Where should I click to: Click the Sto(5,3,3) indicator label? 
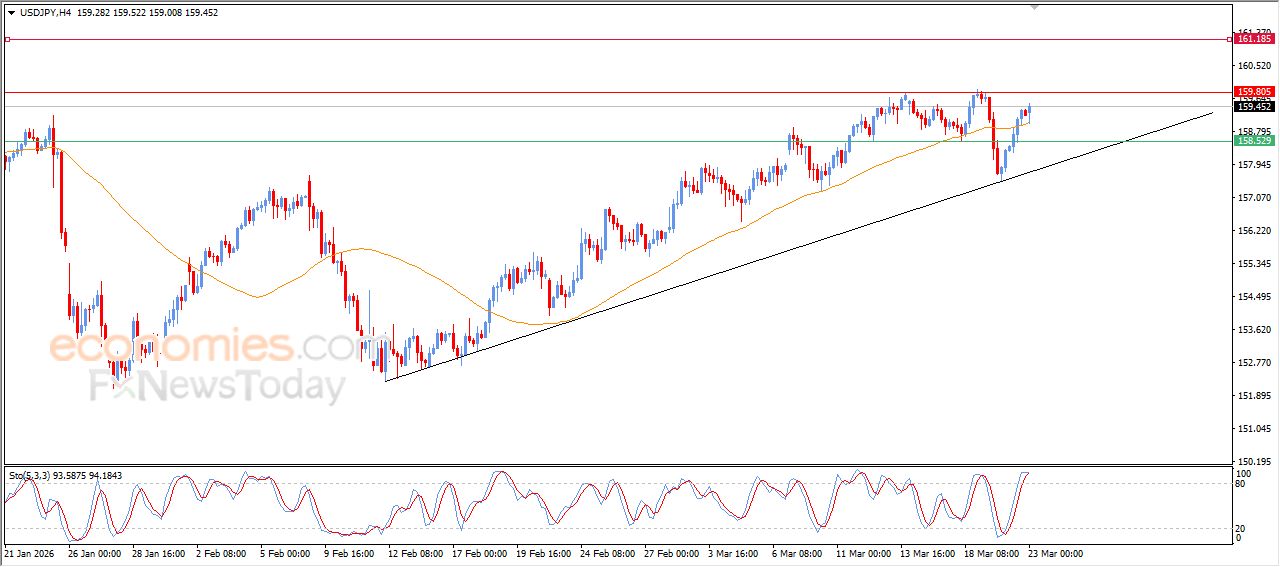32,476
